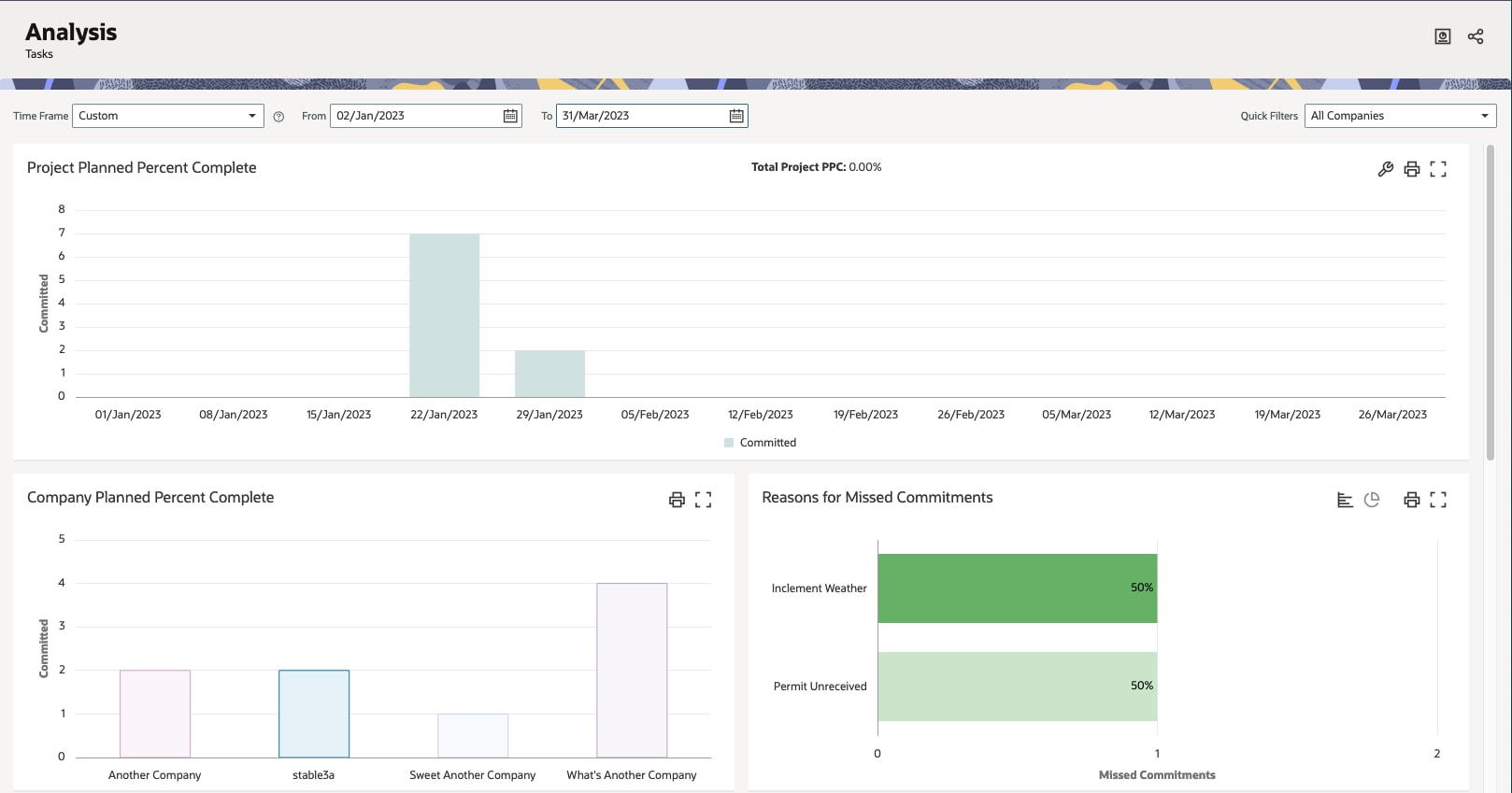The image size is (1512, 793).
Task: Select the Permit Unreceived light green bar
Action: pos(1017,687)
